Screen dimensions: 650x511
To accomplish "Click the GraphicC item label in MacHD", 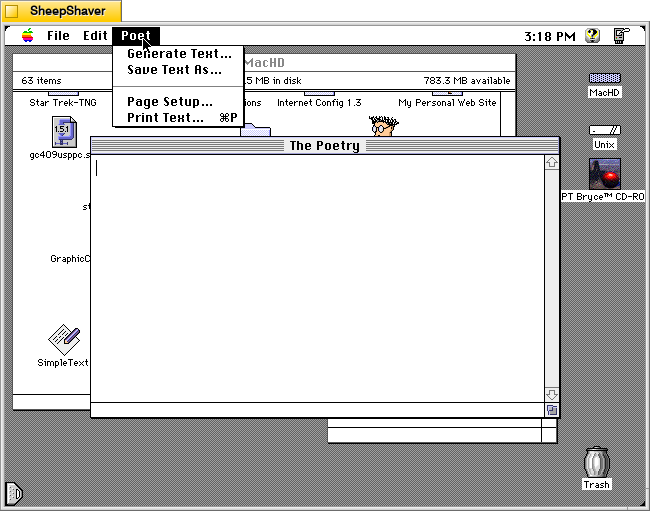I will coord(70,259).
